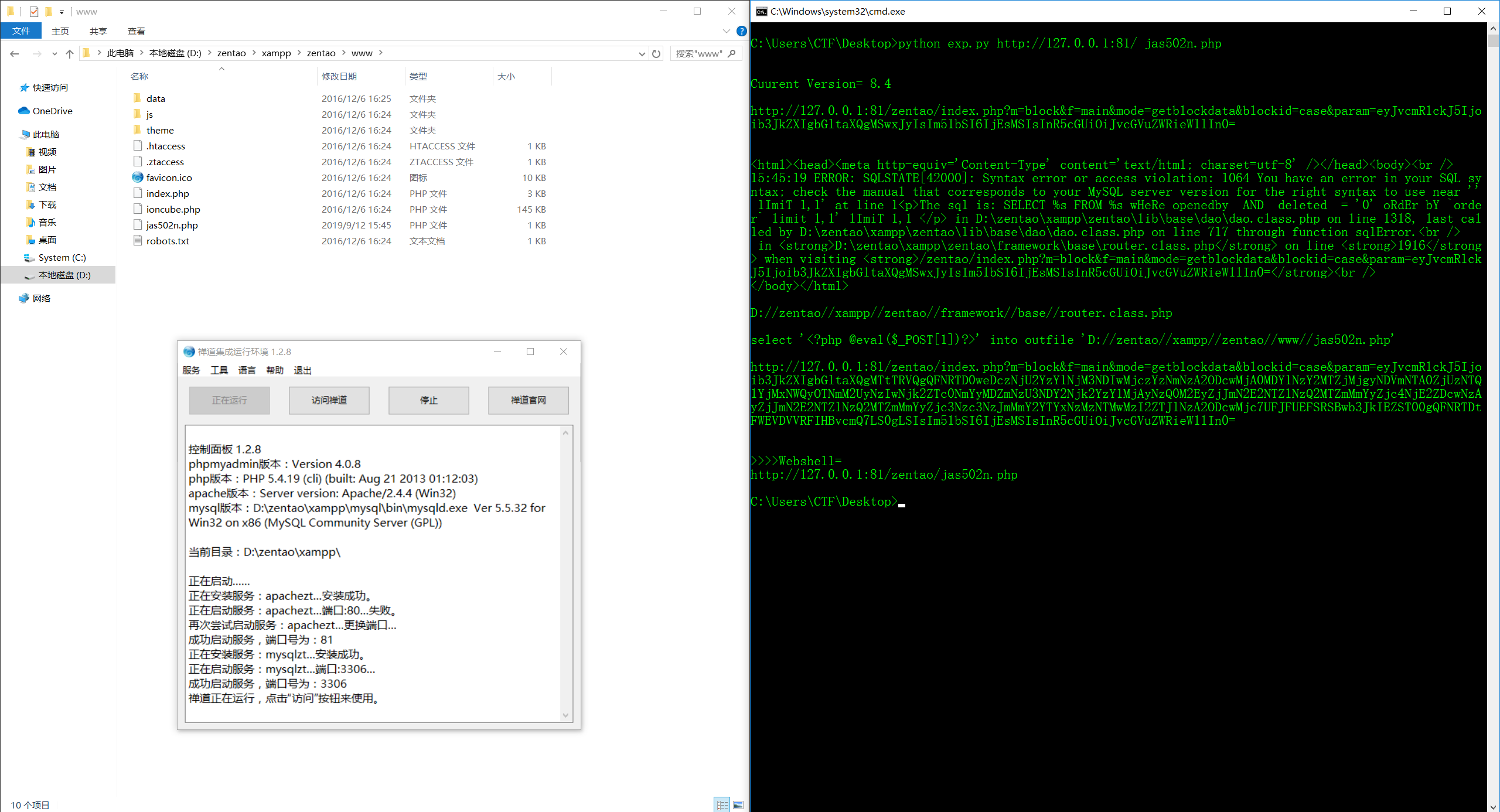Click the search magnifier icon

pyautogui.click(x=731, y=53)
